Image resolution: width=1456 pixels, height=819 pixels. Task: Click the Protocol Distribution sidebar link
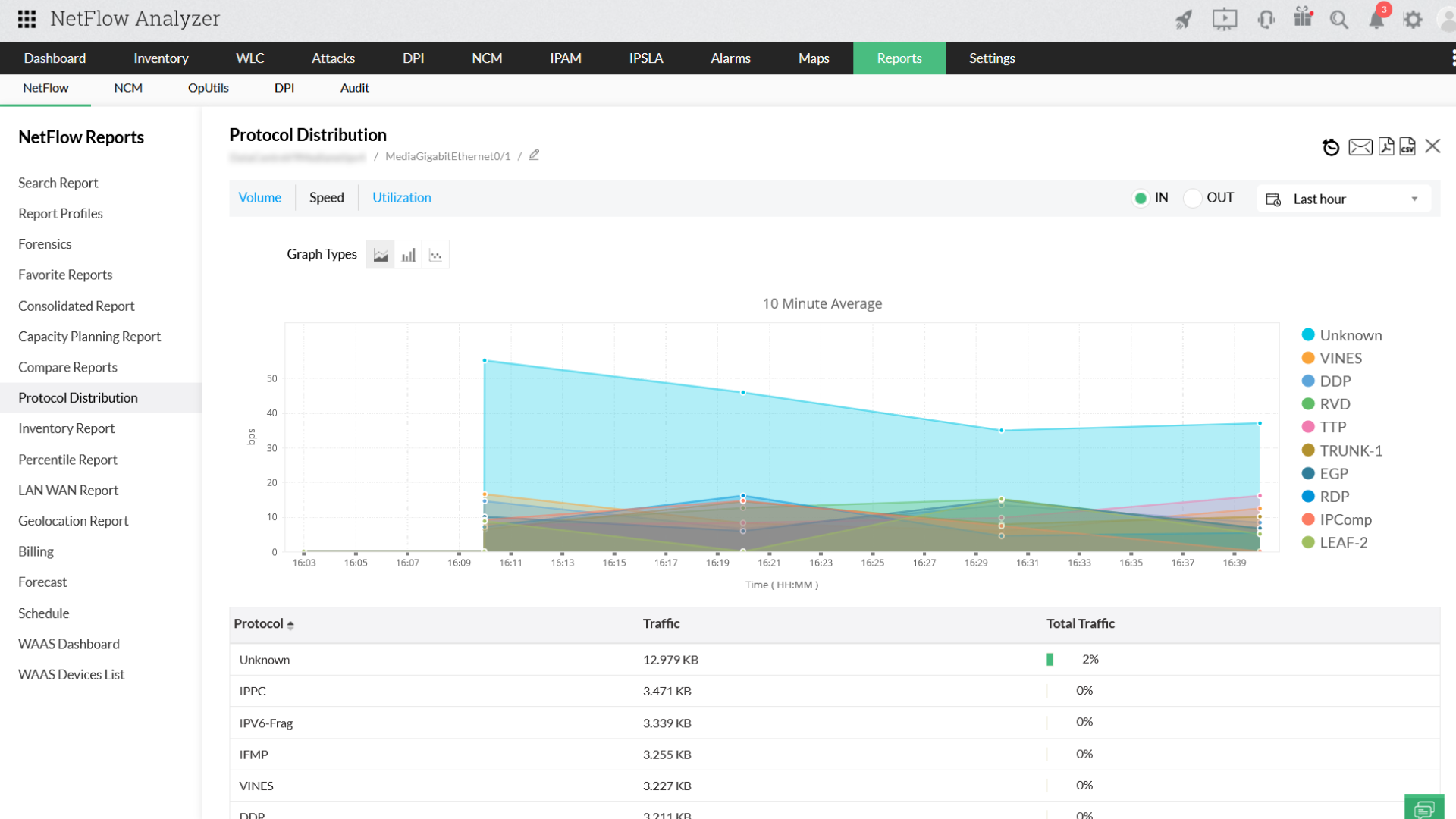(77, 397)
